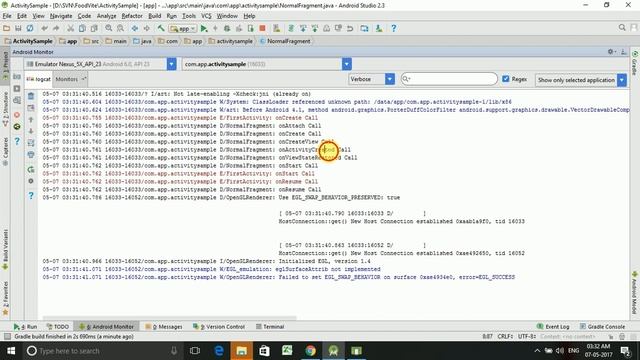Open the app run configuration dropdown
This screenshot has width=640, height=360.
(183, 29)
